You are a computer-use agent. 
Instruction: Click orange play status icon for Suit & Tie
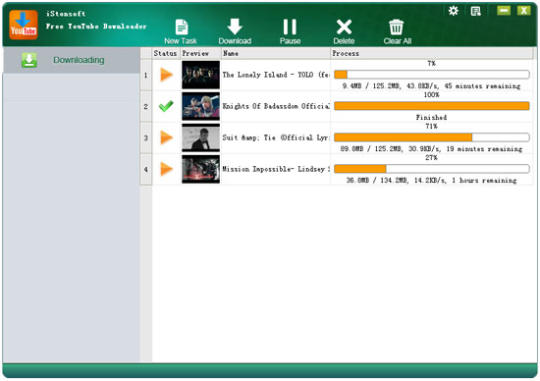pyautogui.click(x=166, y=137)
